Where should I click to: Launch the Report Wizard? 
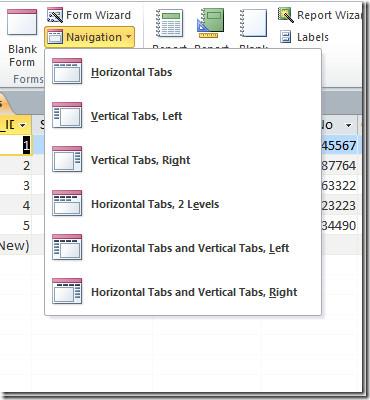(320, 15)
